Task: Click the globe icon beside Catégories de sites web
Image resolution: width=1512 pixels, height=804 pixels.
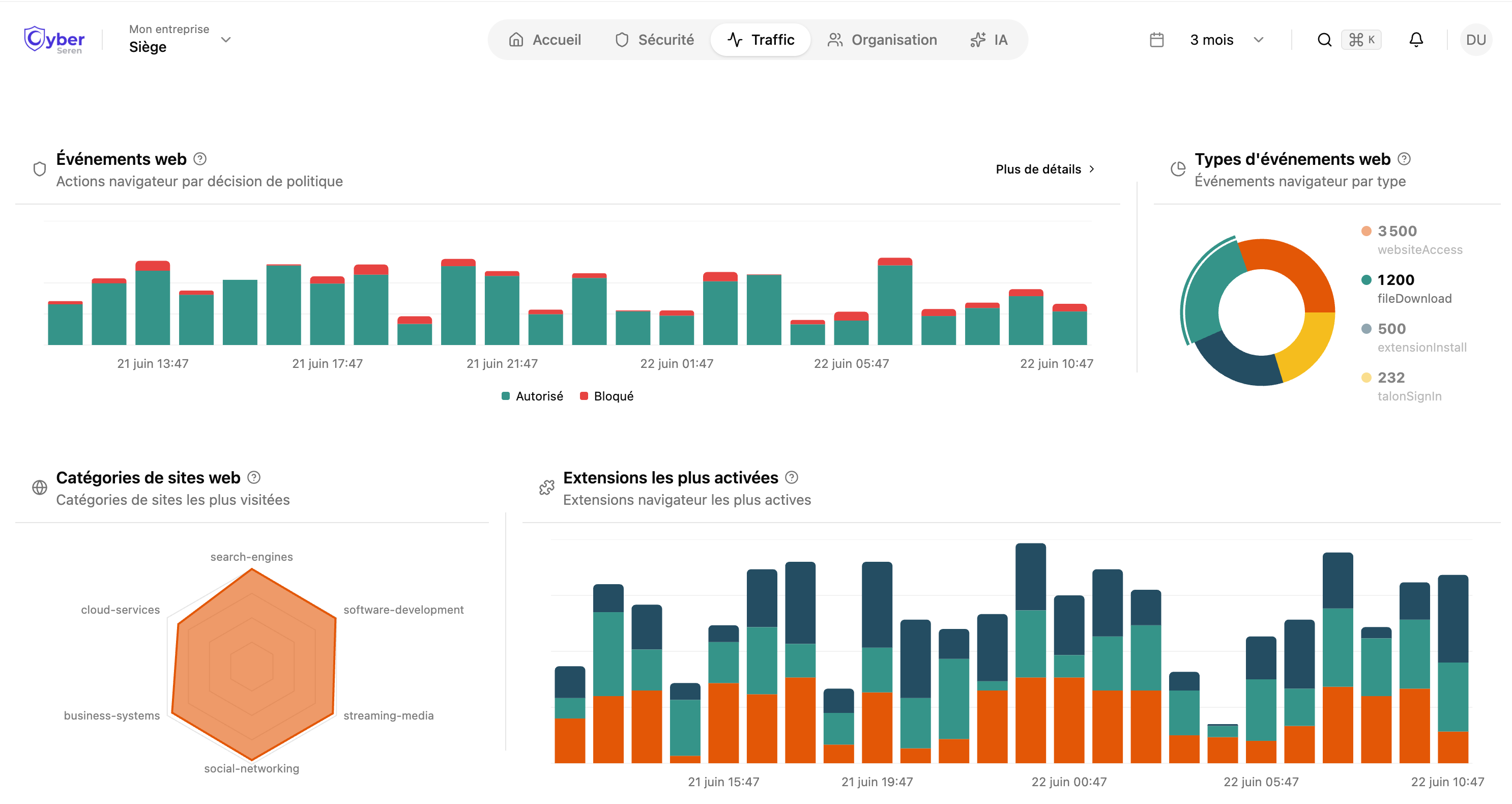Action: click(x=39, y=487)
